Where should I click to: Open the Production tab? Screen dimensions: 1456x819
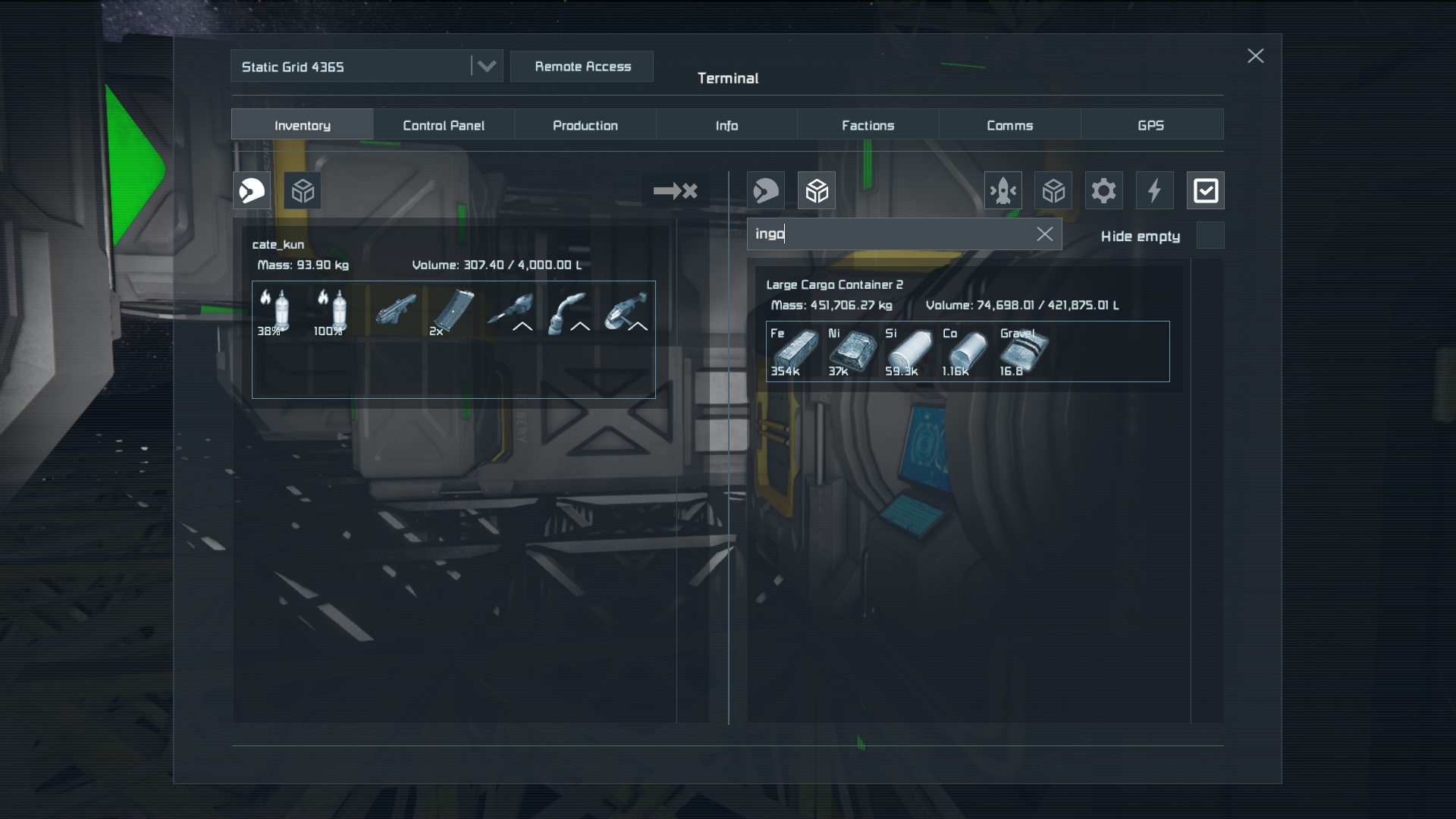pos(585,125)
